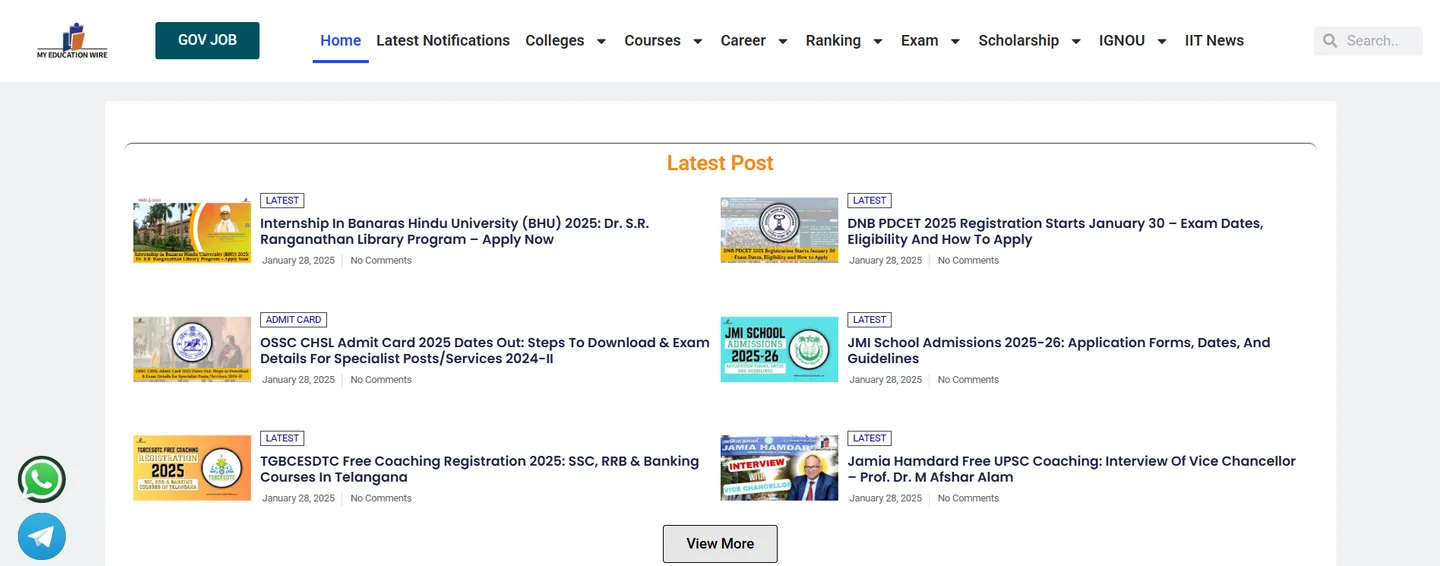The width and height of the screenshot is (1440, 566).
Task: Click the GOV JOB button
Action: (x=207, y=40)
